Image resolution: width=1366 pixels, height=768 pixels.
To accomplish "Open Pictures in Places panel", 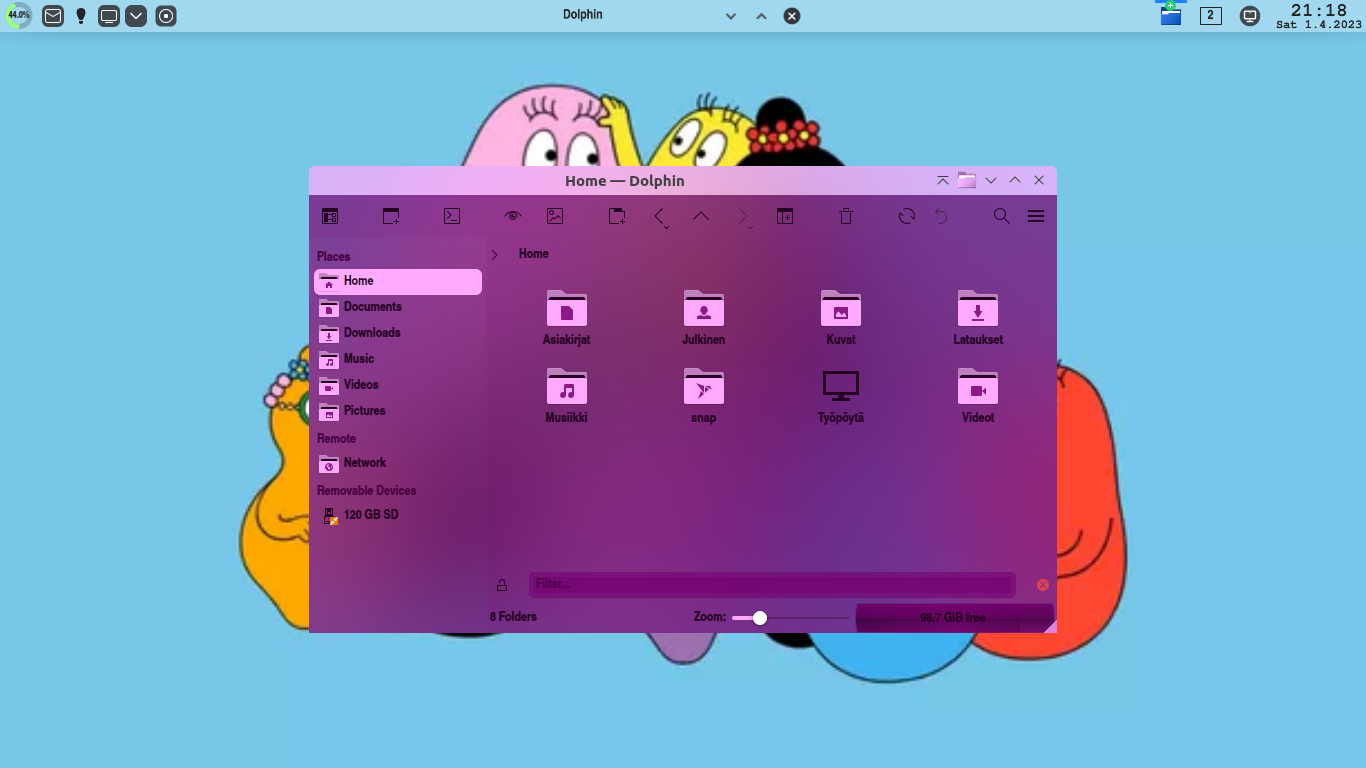I will point(398,411).
